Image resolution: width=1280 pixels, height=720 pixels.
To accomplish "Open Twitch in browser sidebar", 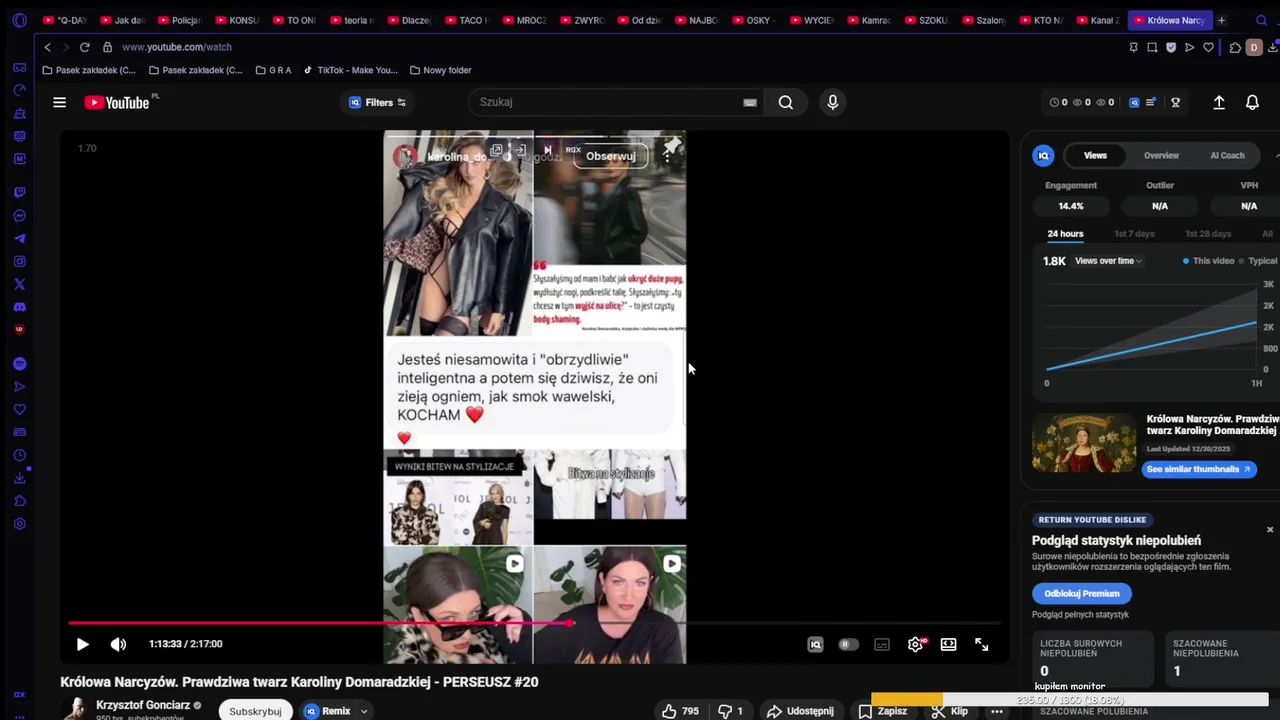I will click(19, 192).
